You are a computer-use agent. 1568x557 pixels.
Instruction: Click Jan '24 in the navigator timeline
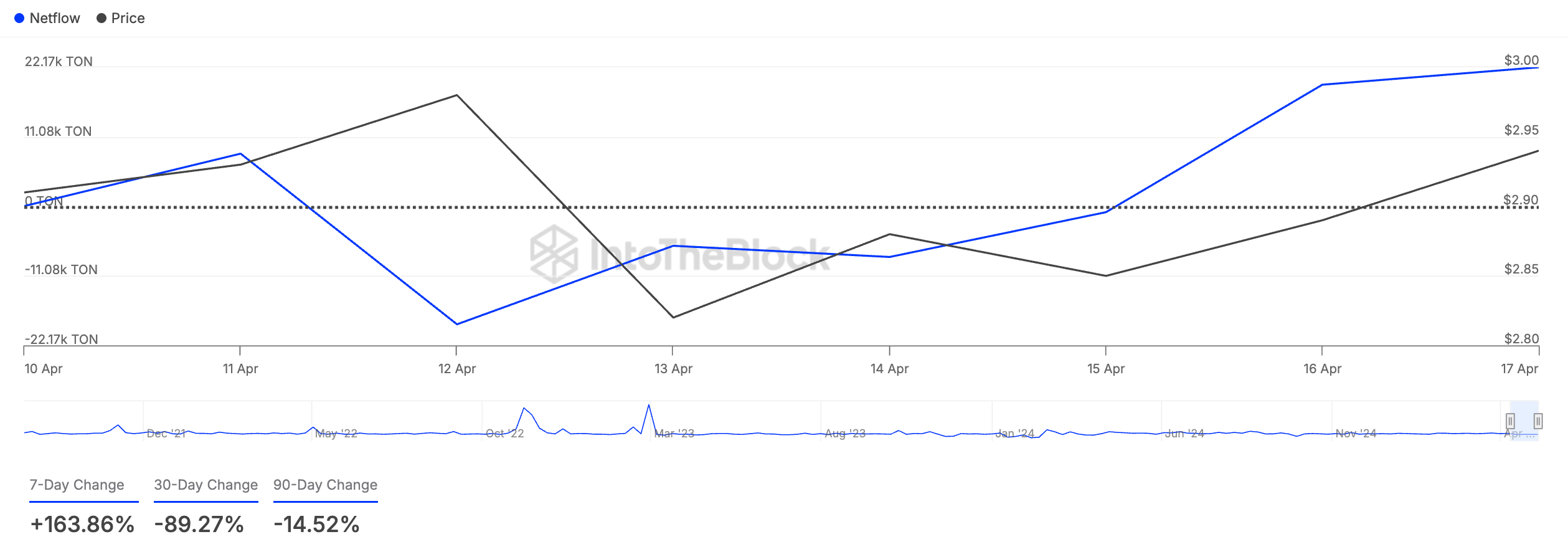[1014, 434]
